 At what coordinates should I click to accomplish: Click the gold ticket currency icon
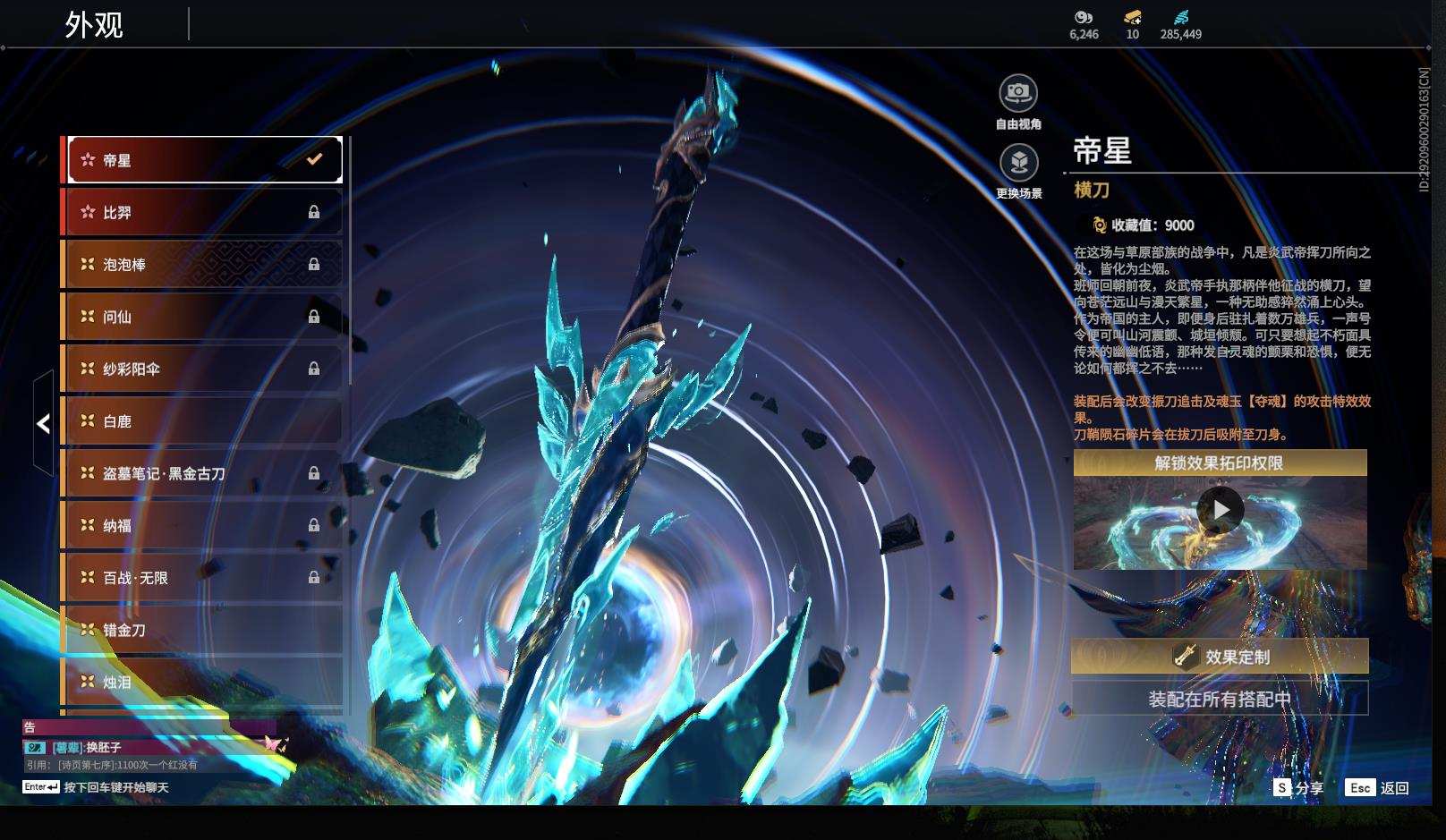click(1133, 17)
